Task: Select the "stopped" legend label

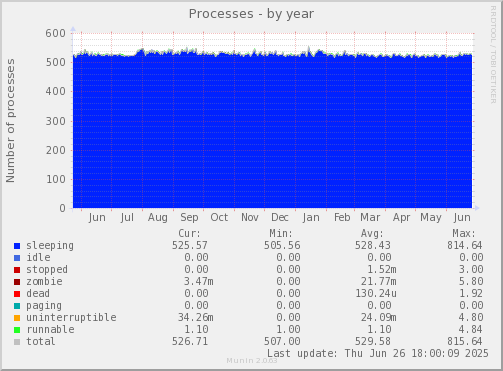Action: pos(47,269)
